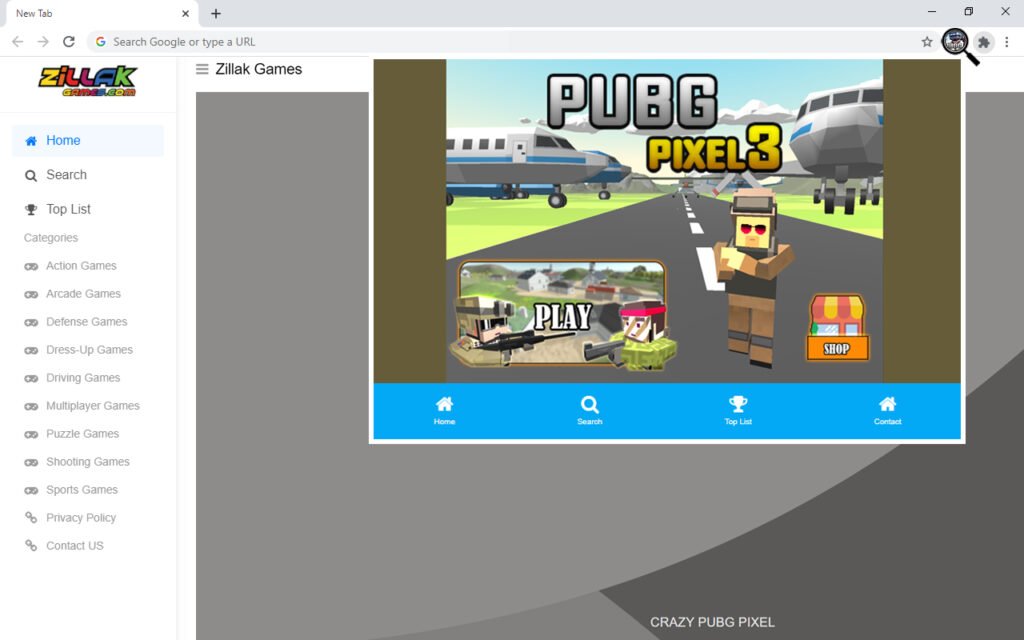Screen dimensions: 1024x640
Task: Toggle the hamburger menu beside Zillak Games
Action: [x=202, y=69]
